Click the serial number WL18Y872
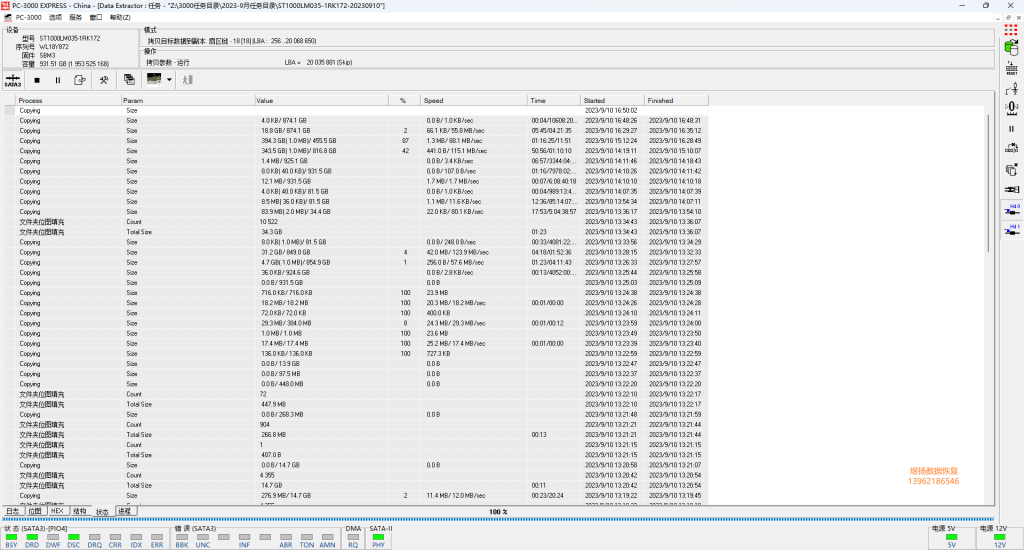Viewport: 1024px width, 550px height. [54, 47]
